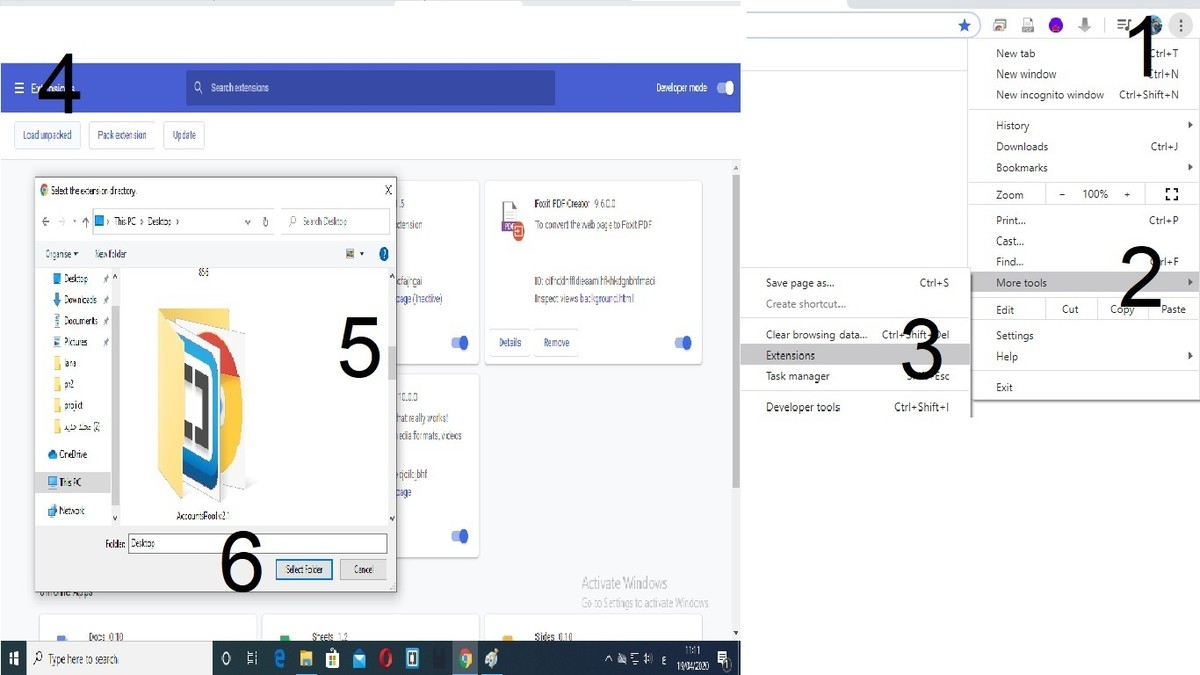The width and height of the screenshot is (1200, 675).
Task: Disable the Foxit PDF Creator extension toggle
Action: (x=683, y=342)
